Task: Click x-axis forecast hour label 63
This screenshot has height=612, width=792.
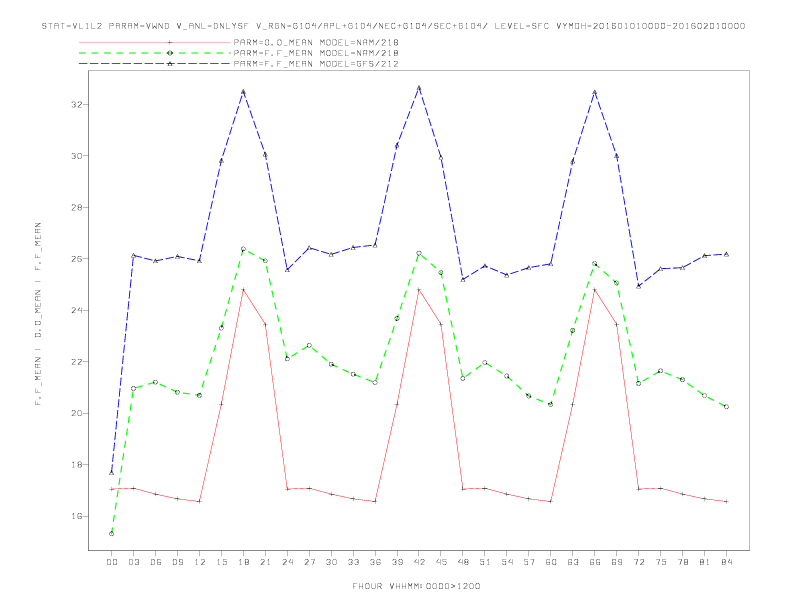Action: (x=573, y=562)
